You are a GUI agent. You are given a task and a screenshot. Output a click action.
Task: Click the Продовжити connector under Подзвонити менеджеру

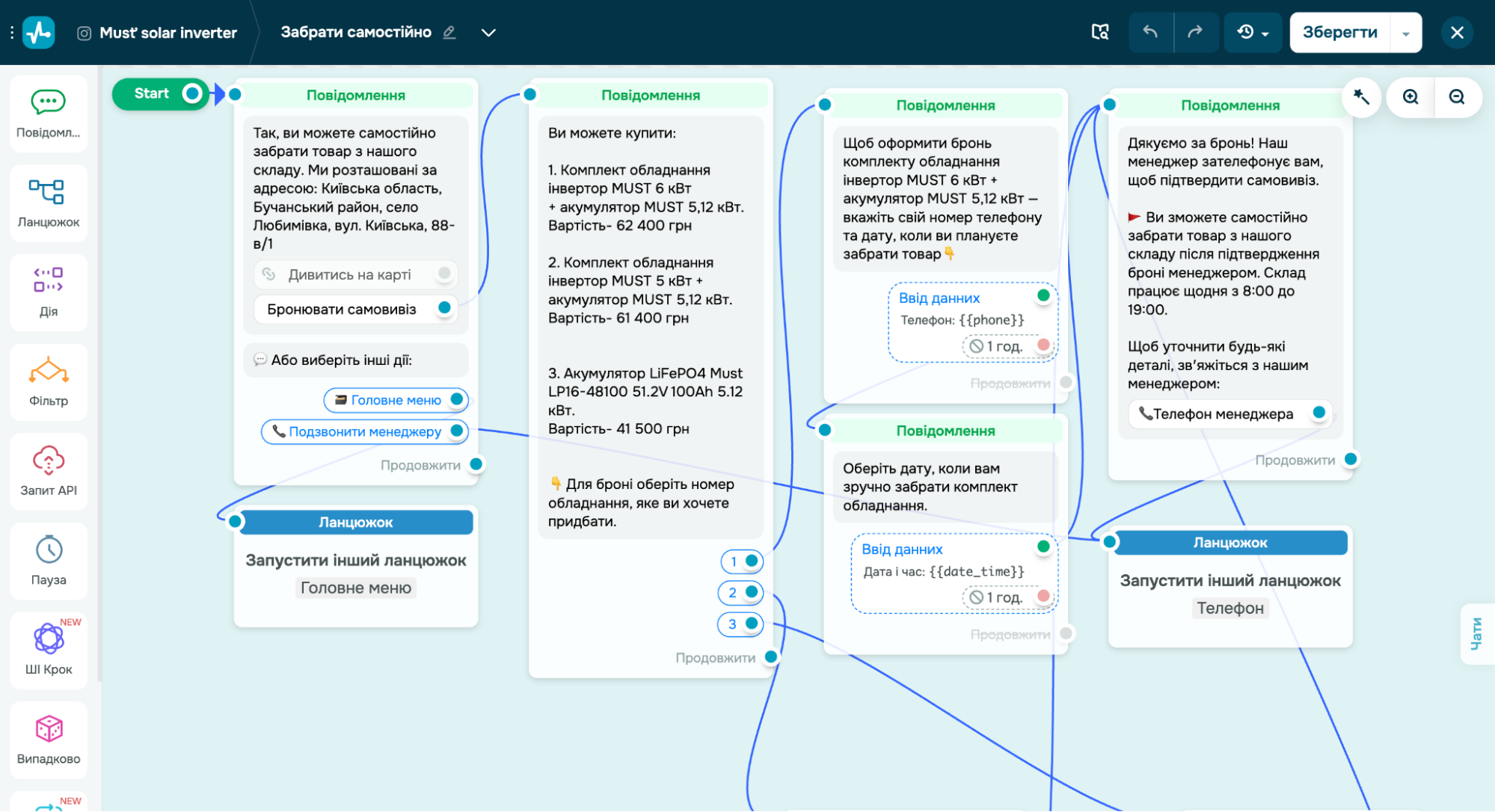[x=476, y=464]
